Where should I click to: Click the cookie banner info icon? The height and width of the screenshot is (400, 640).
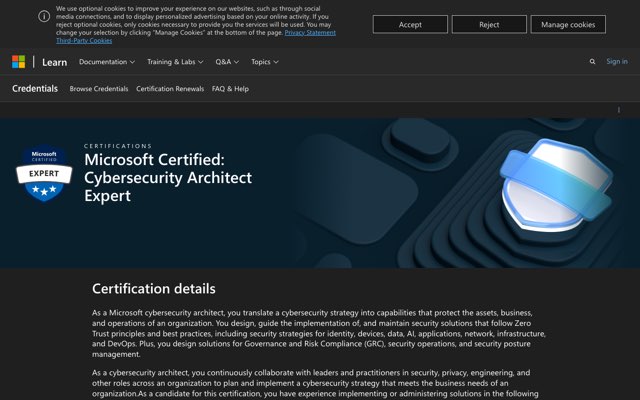[x=44, y=16]
